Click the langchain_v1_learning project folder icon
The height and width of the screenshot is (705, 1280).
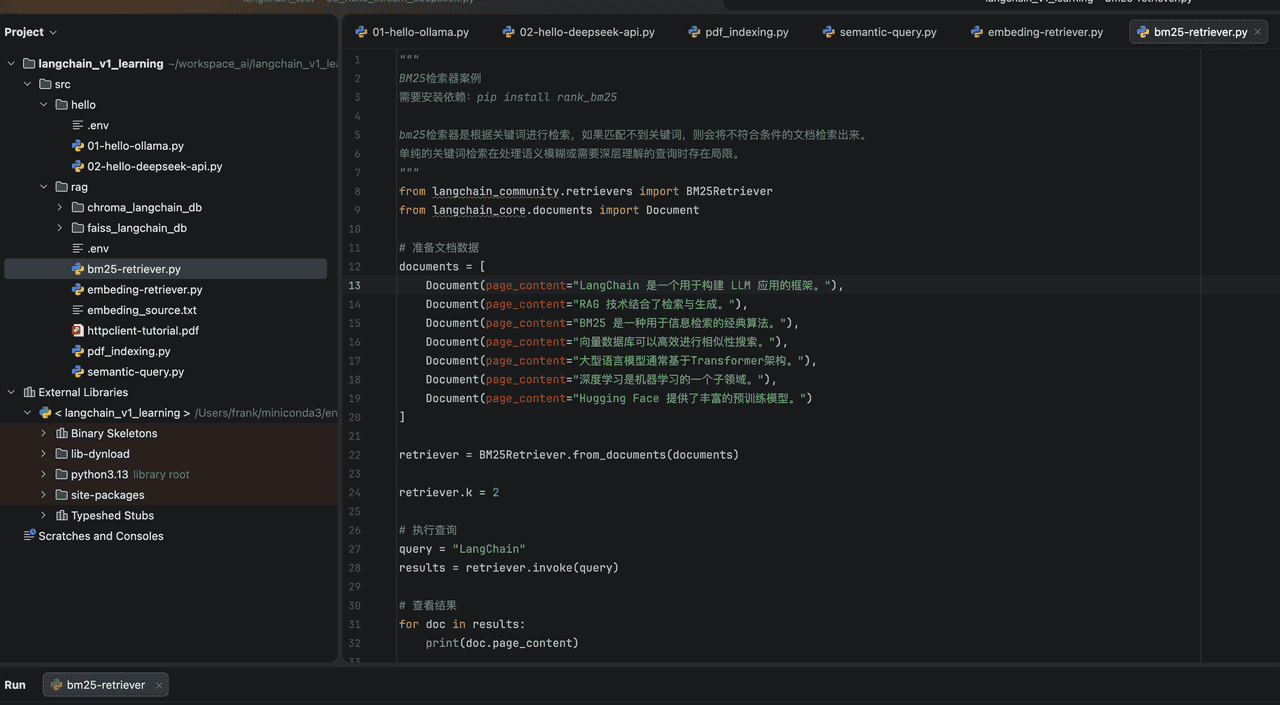[29, 64]
